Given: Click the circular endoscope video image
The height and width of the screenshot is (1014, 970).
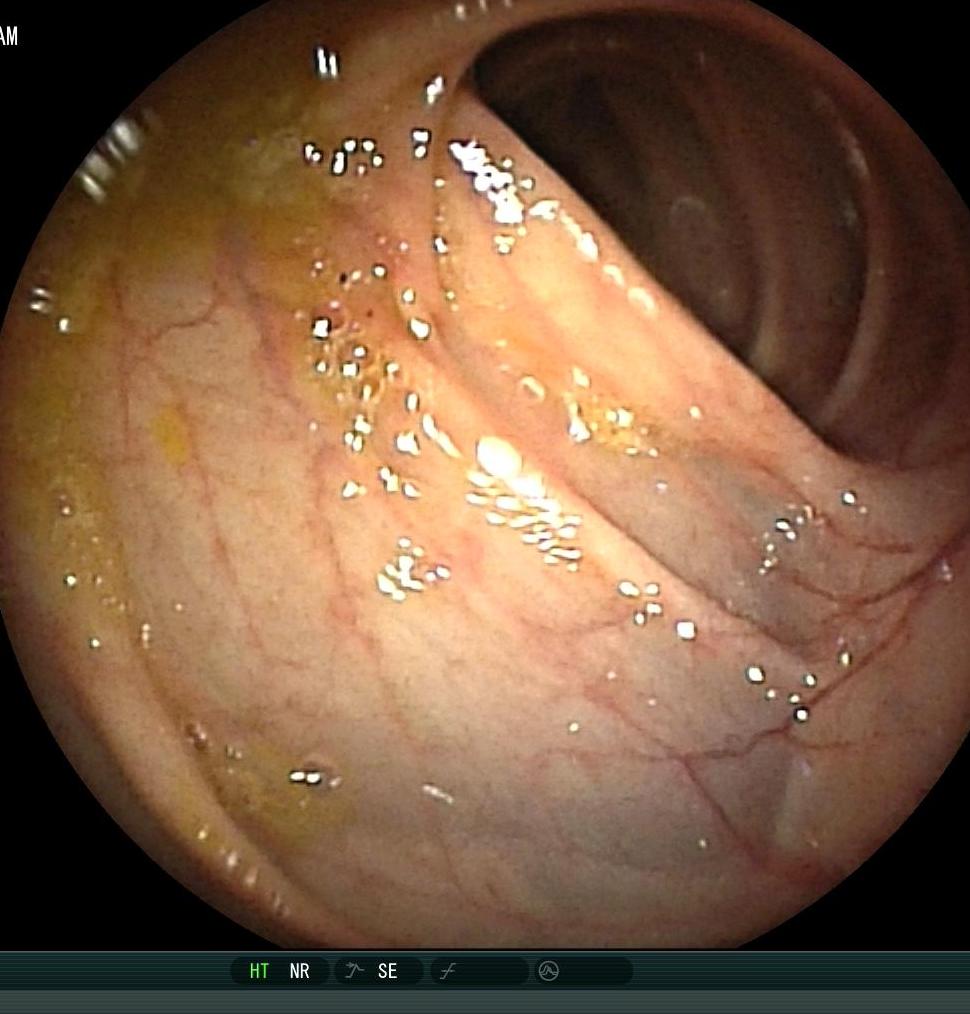Looking at the screenshot, I should point(485,474).
